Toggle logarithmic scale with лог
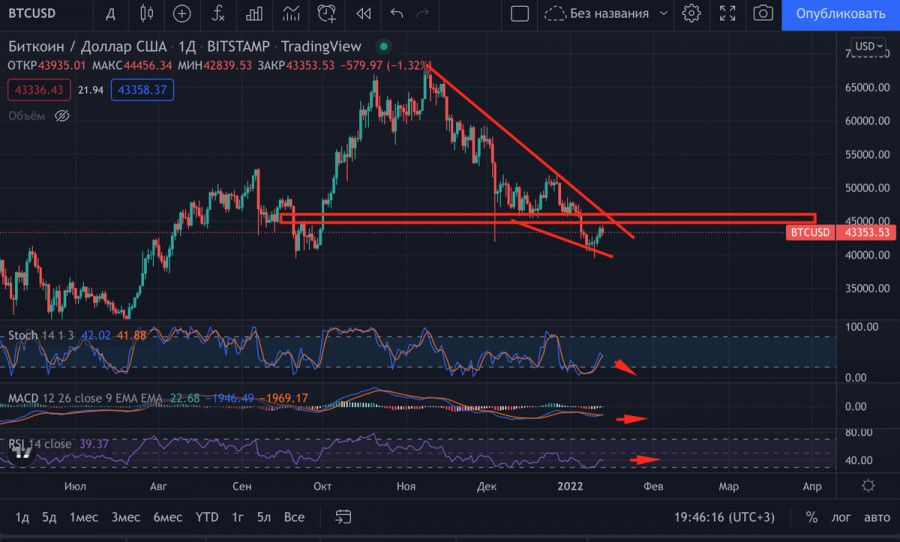The height and width of the screenshot is (542, 900). 841,517
